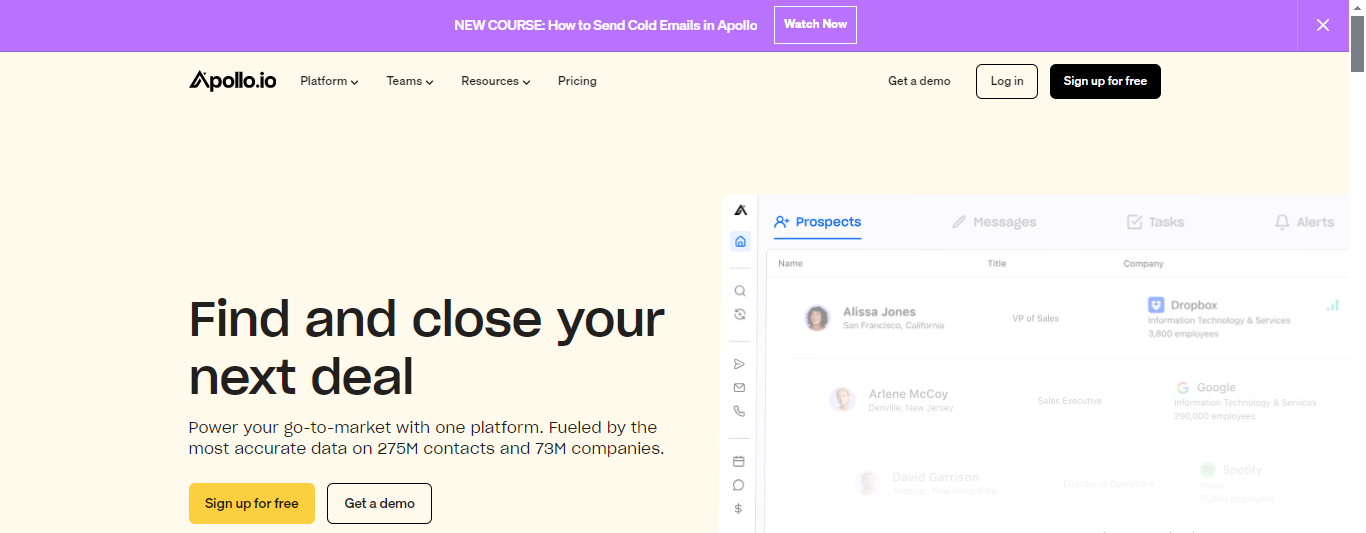
Task: Dismiss the purple announcement banner
Action: (x=1323, y=25)
